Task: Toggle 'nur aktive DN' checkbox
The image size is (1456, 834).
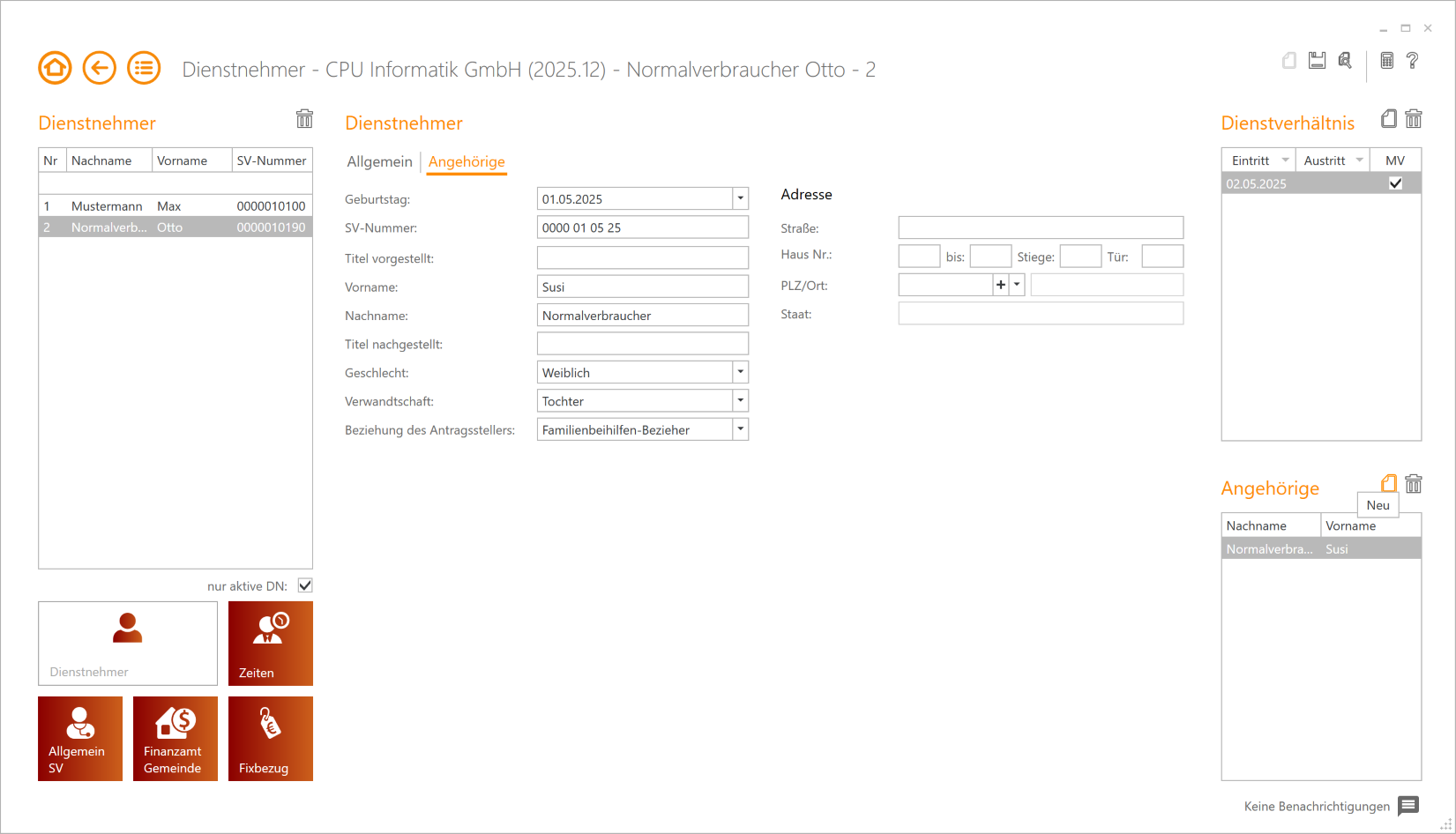Action: [x=305, y=585]
